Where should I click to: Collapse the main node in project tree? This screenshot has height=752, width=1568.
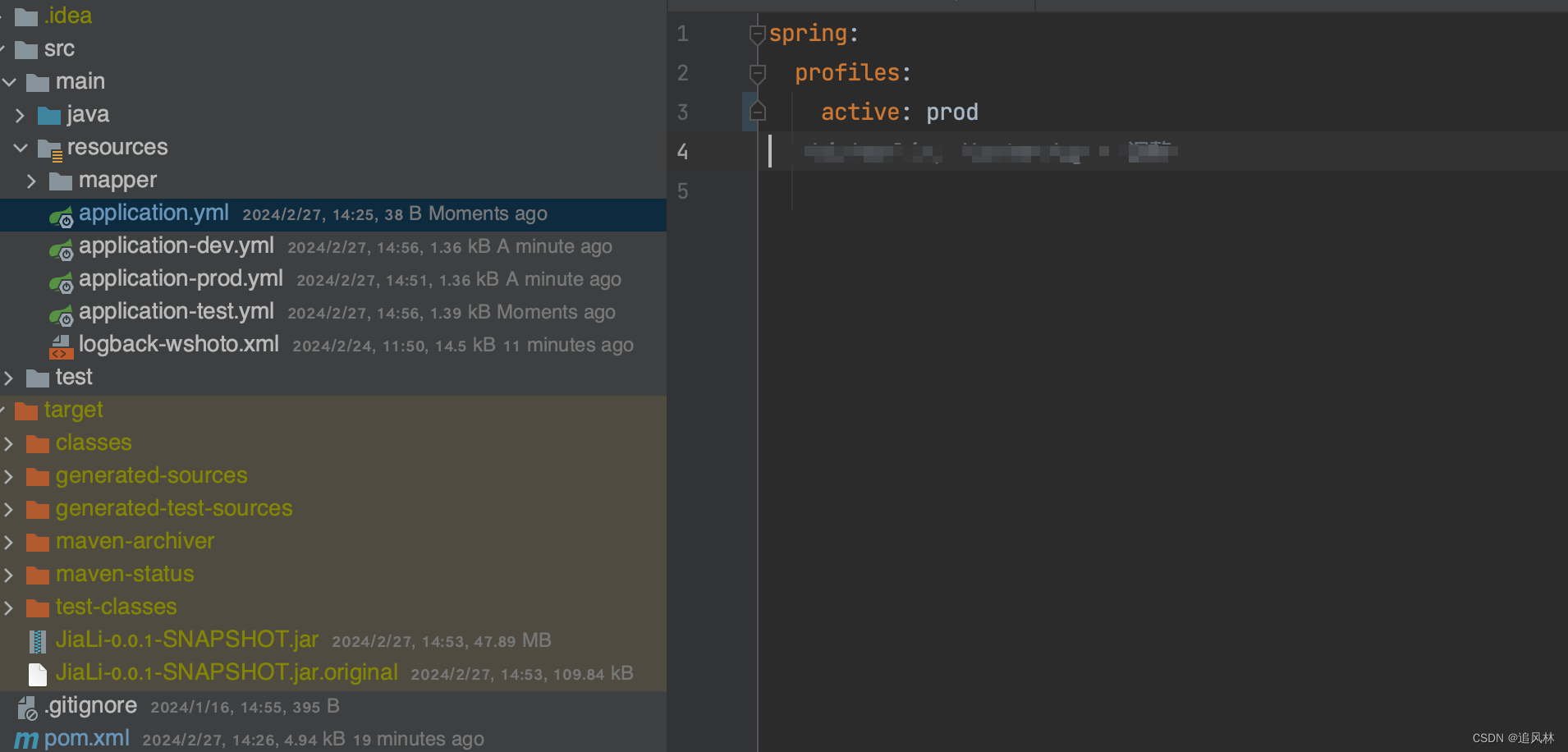tap(8, 81)
